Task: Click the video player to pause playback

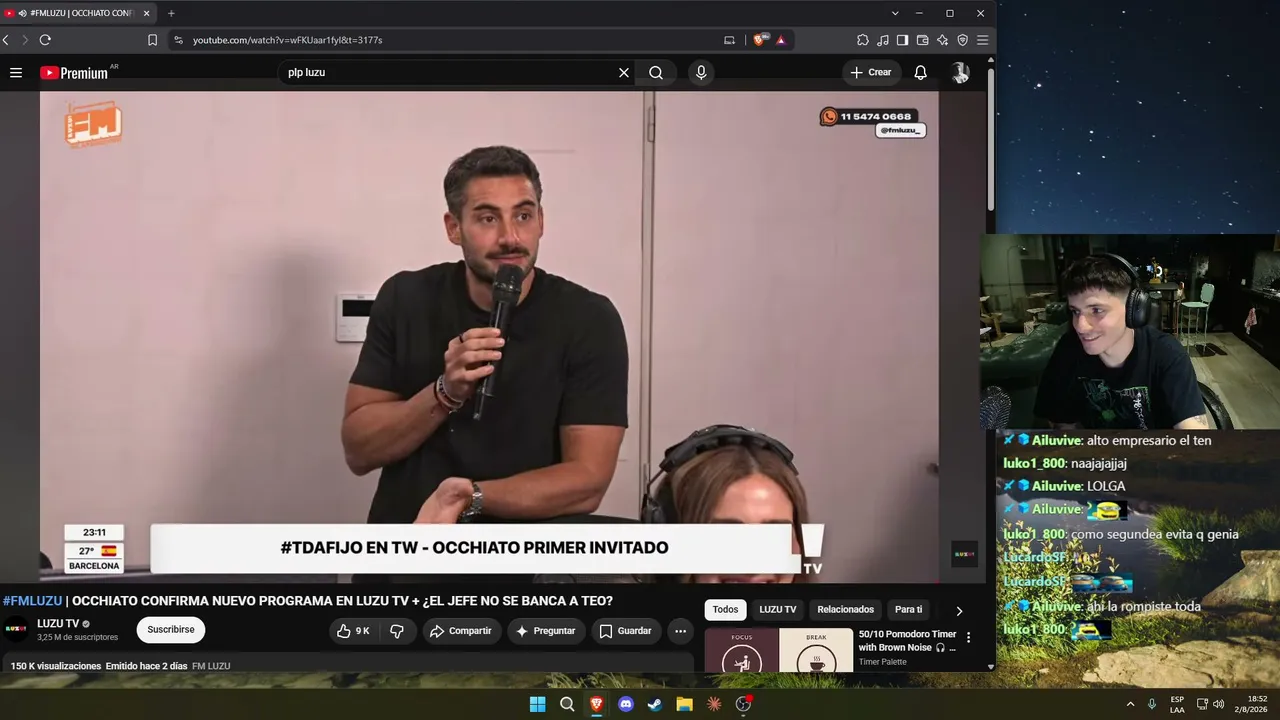Action: point(489,336)
